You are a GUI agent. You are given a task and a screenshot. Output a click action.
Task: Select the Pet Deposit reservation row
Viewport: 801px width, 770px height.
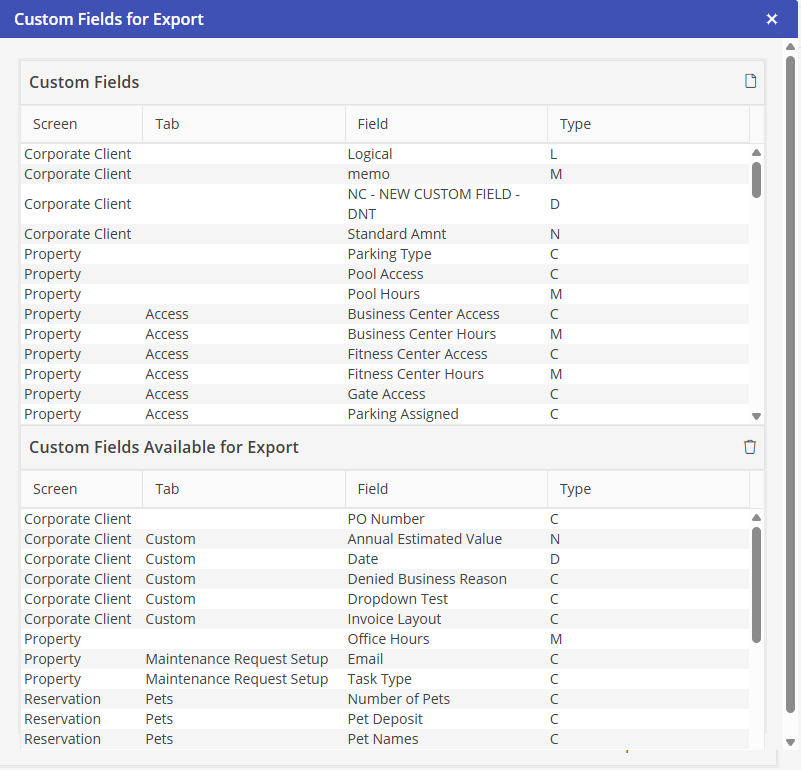click(x=384, y=719)
